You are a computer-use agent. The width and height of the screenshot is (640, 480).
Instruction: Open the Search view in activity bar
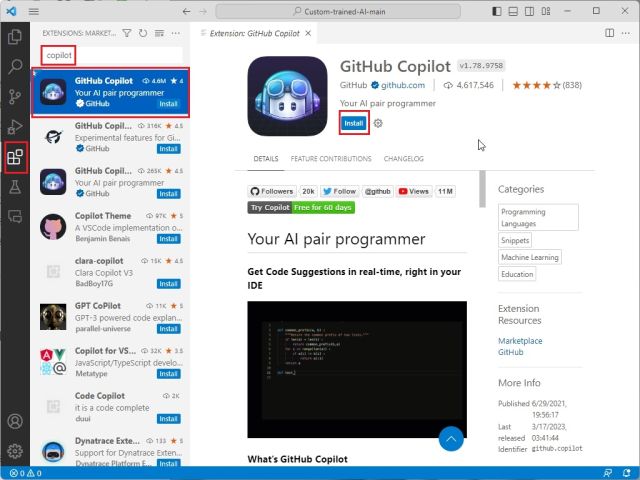tap(15, 67)
